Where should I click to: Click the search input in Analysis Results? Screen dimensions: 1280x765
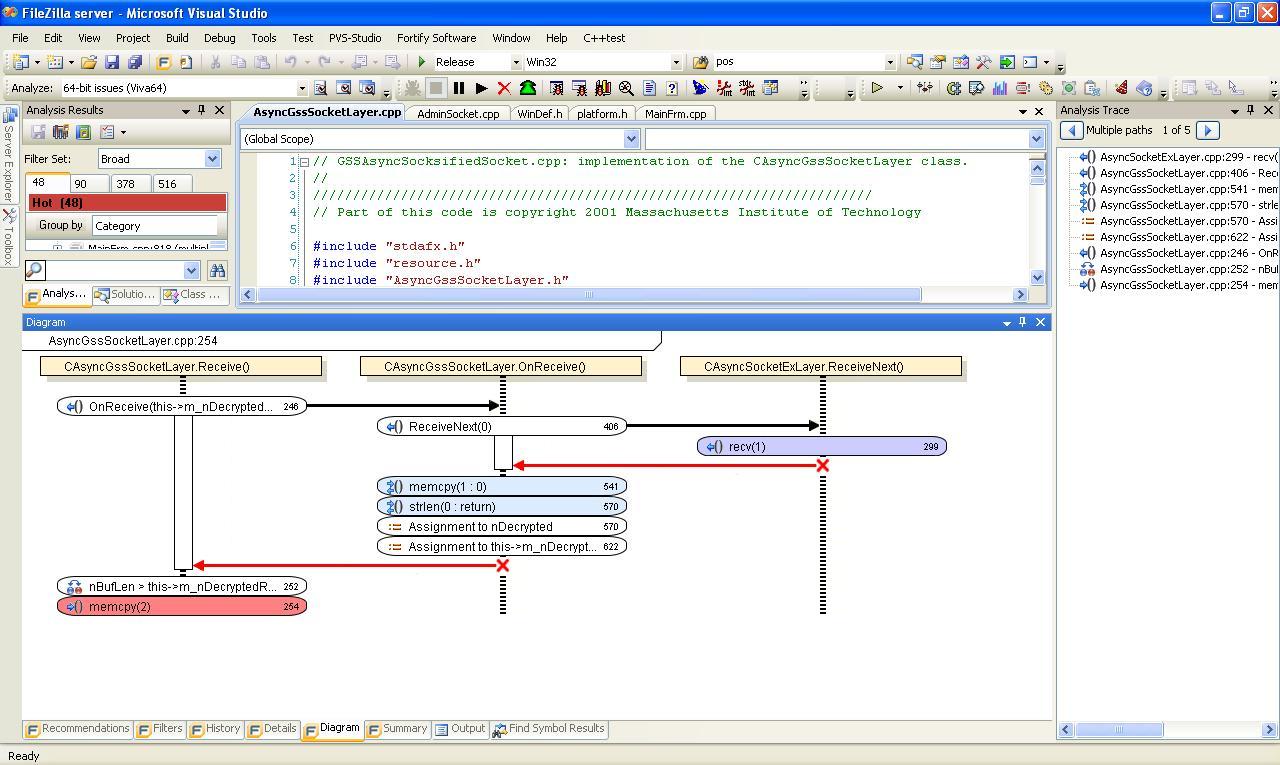(113, 270)
